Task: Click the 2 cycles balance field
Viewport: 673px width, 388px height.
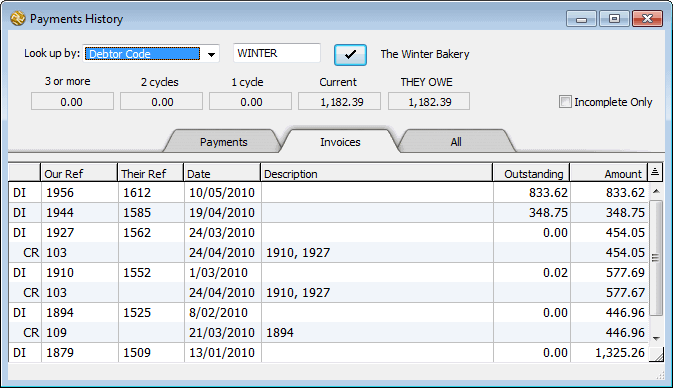Action: (x=161, y=102)
